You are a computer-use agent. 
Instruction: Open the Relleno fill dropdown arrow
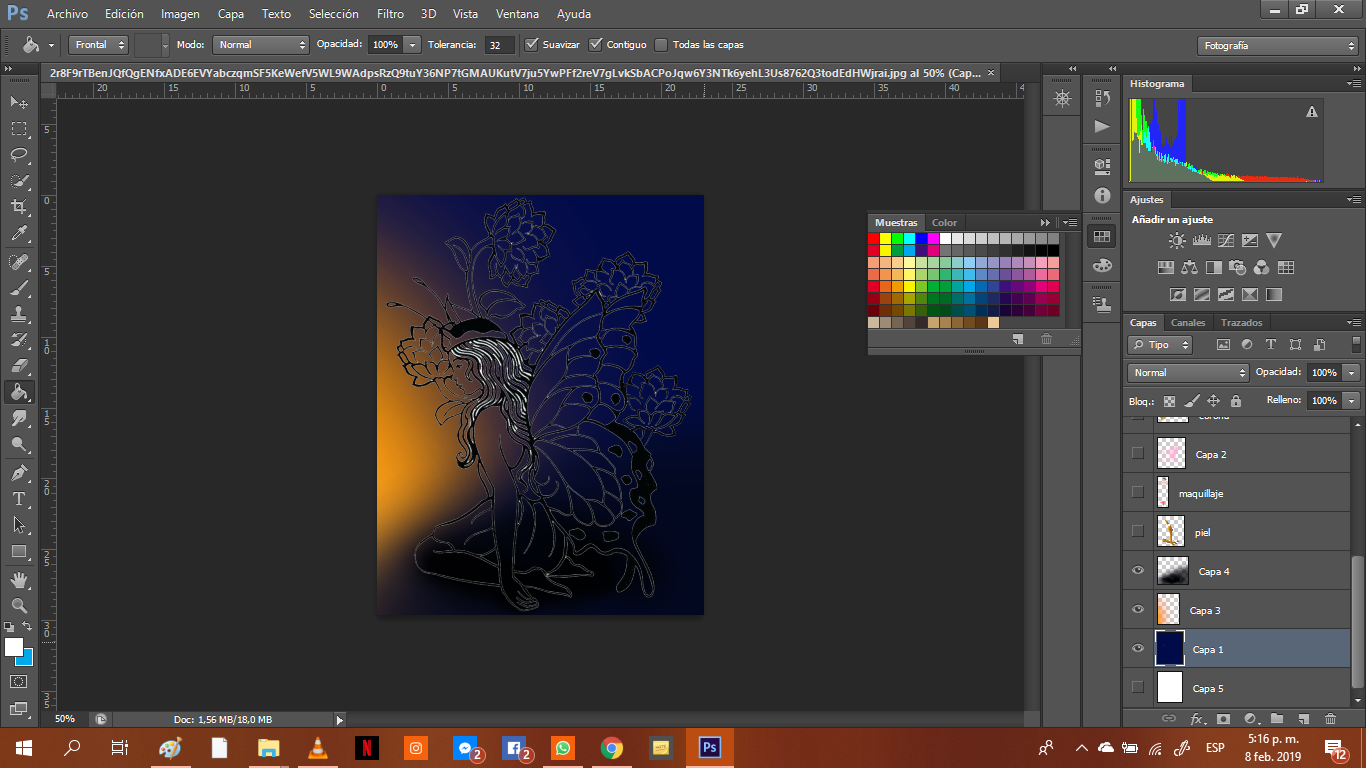click(x=1352, y=401)
